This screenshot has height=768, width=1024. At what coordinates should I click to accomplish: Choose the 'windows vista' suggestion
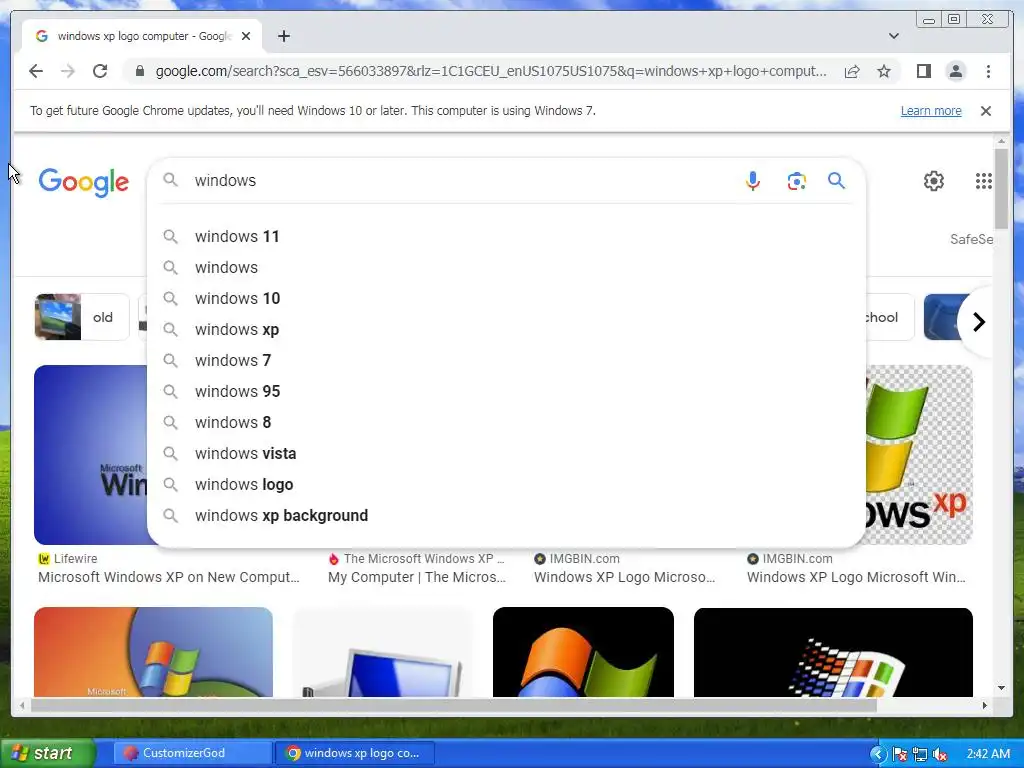tap(506, 454)
